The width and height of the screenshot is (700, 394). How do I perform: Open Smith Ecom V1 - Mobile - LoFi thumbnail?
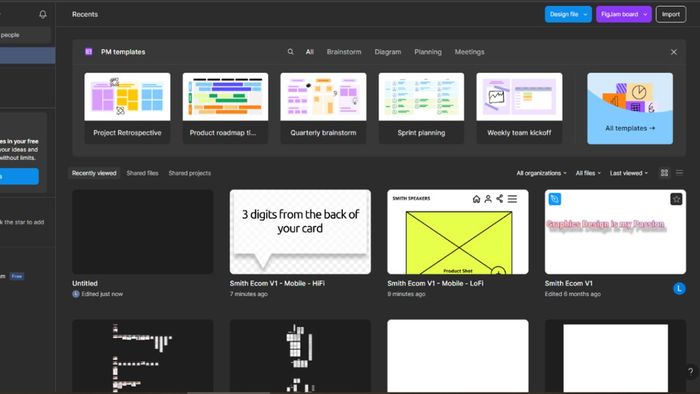pos(458,232)
